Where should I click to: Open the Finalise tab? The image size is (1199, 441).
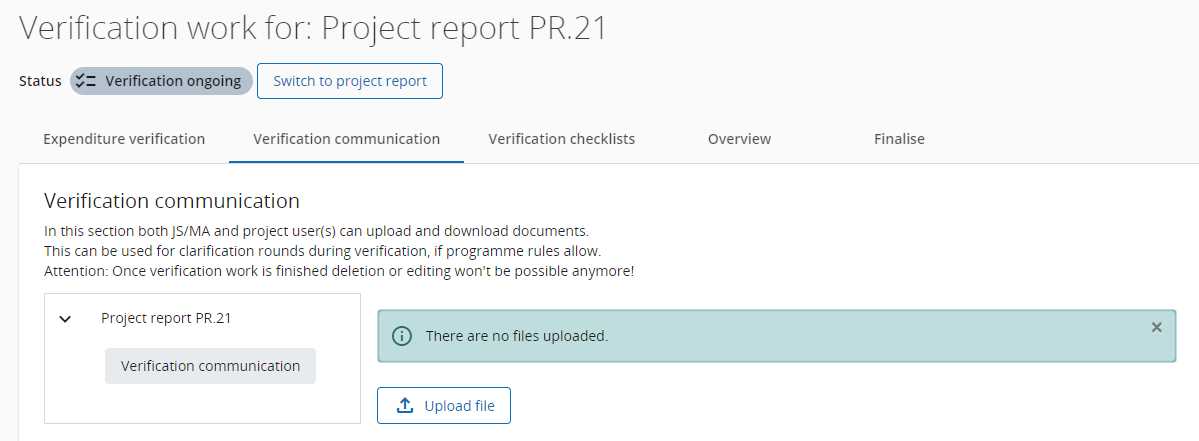click(899, 139)
